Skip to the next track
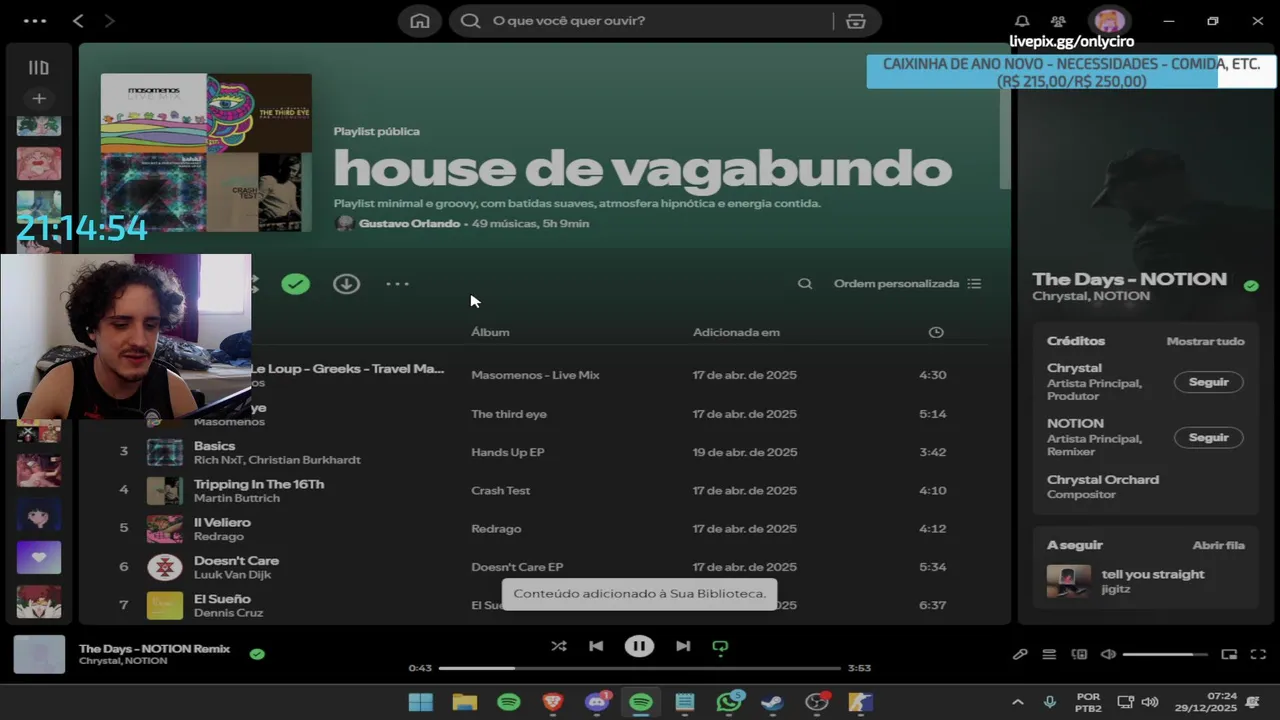This screenshot has width=1280, height=720. coord(683,646)
